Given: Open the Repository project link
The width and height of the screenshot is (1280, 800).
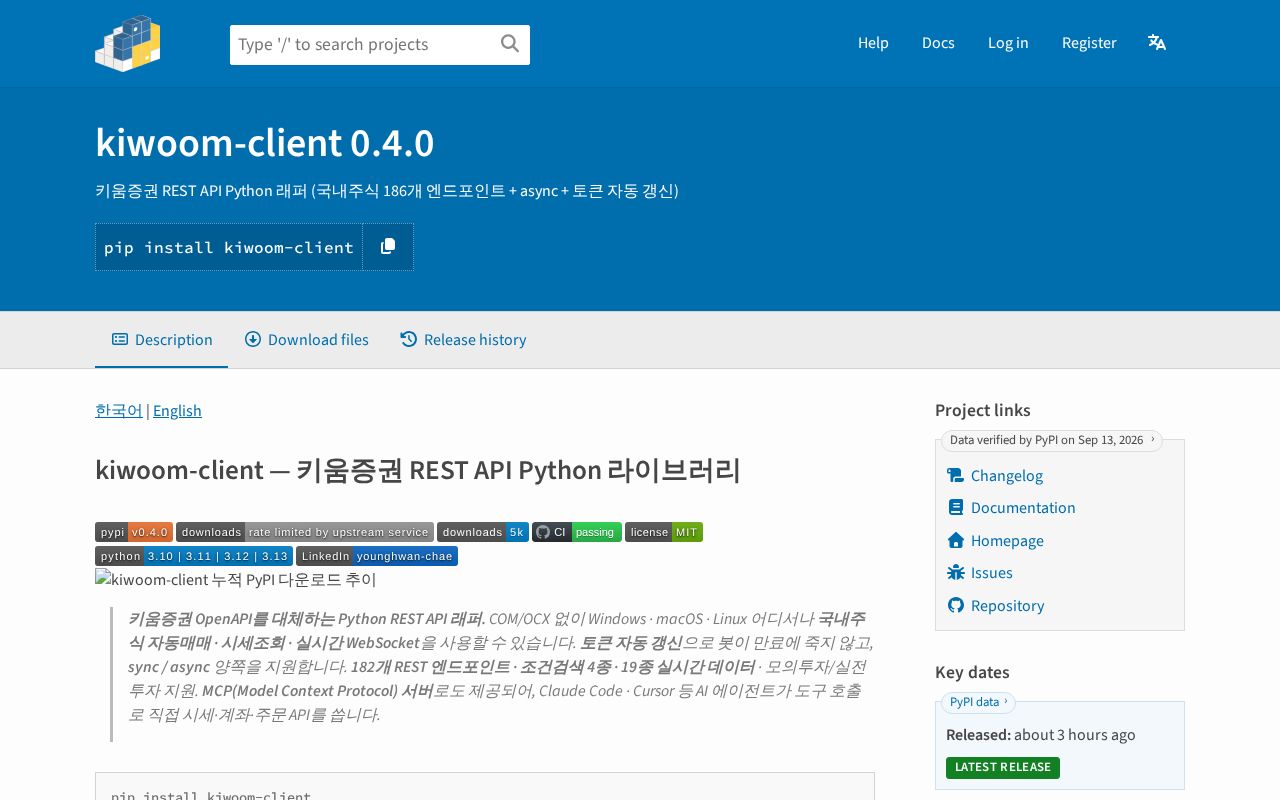Looking at the screenshot, I should click(1007, 606).
